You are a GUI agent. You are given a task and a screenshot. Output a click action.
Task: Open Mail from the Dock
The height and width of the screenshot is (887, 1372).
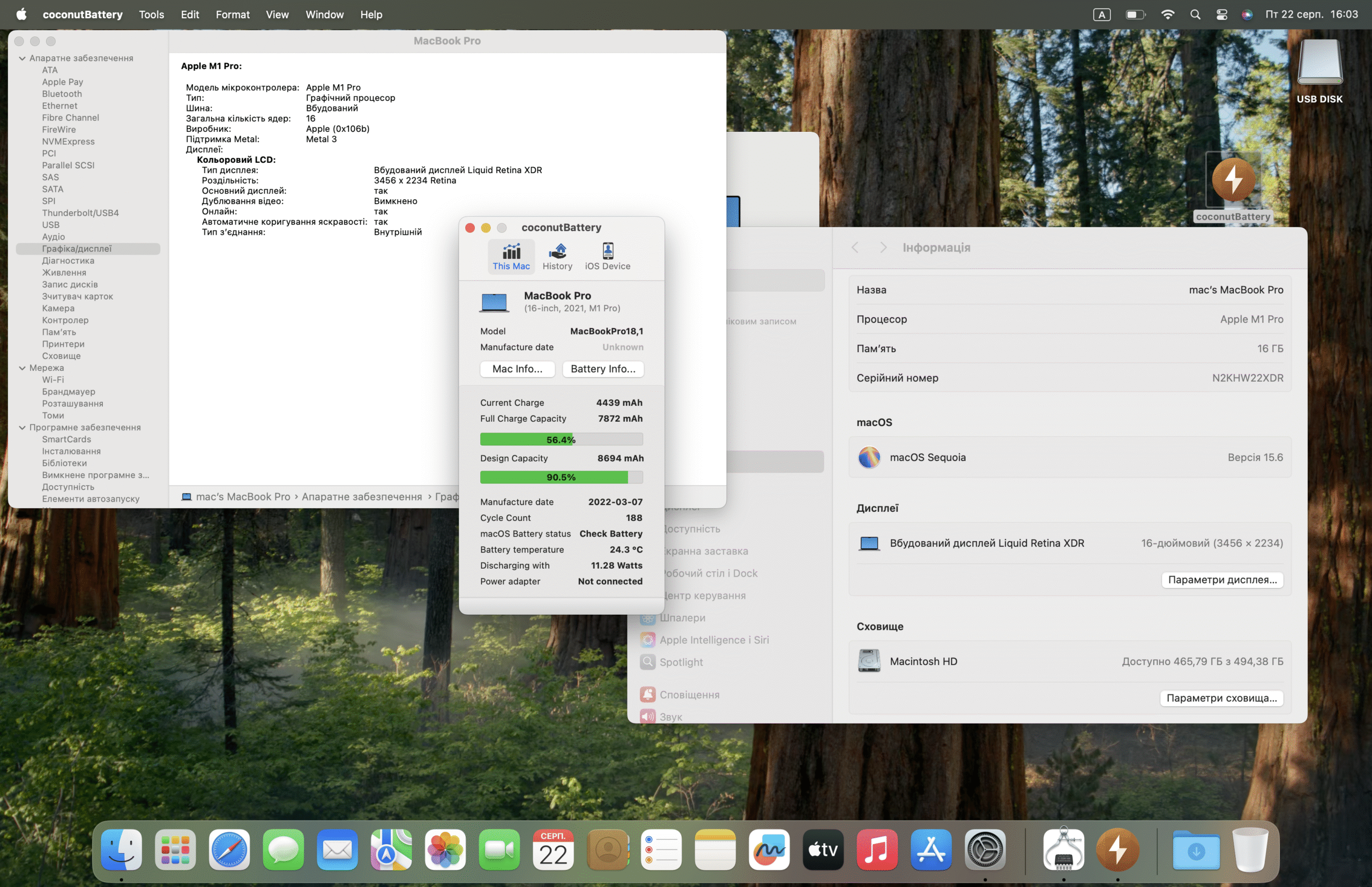(337, 850)
